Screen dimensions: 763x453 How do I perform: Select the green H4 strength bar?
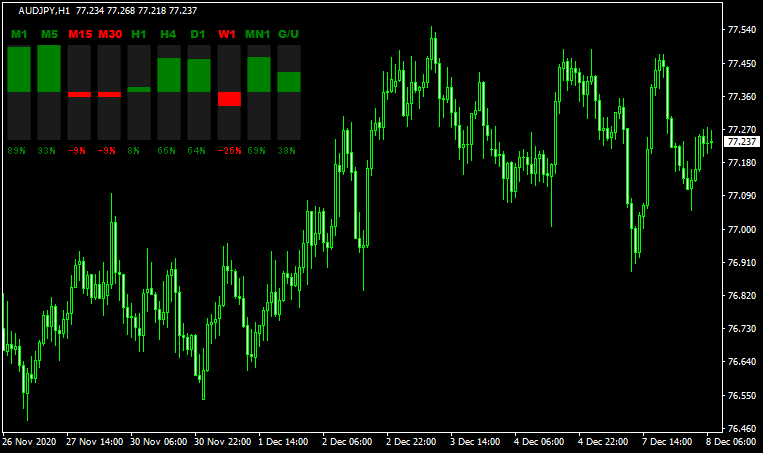click(169, 75)
